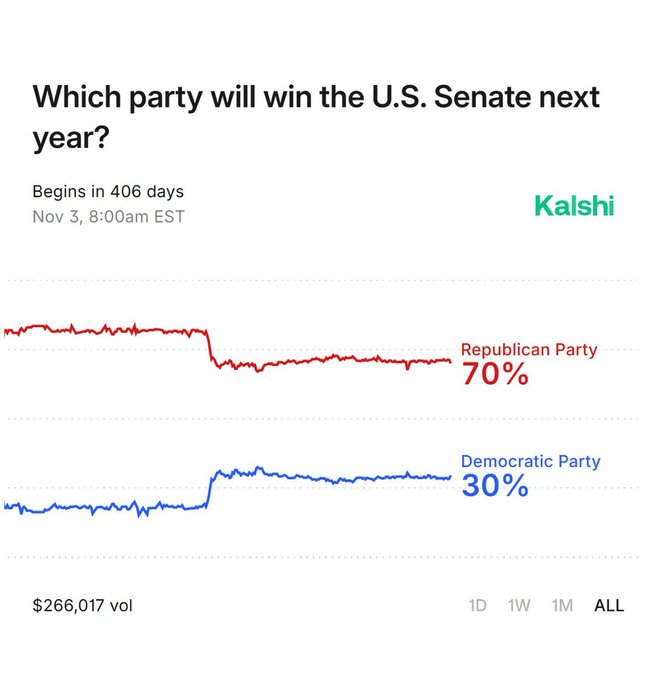Screen dimensions: 646x700
Task: Click the "Begins in 406 days" text
Action: (108, 191)
